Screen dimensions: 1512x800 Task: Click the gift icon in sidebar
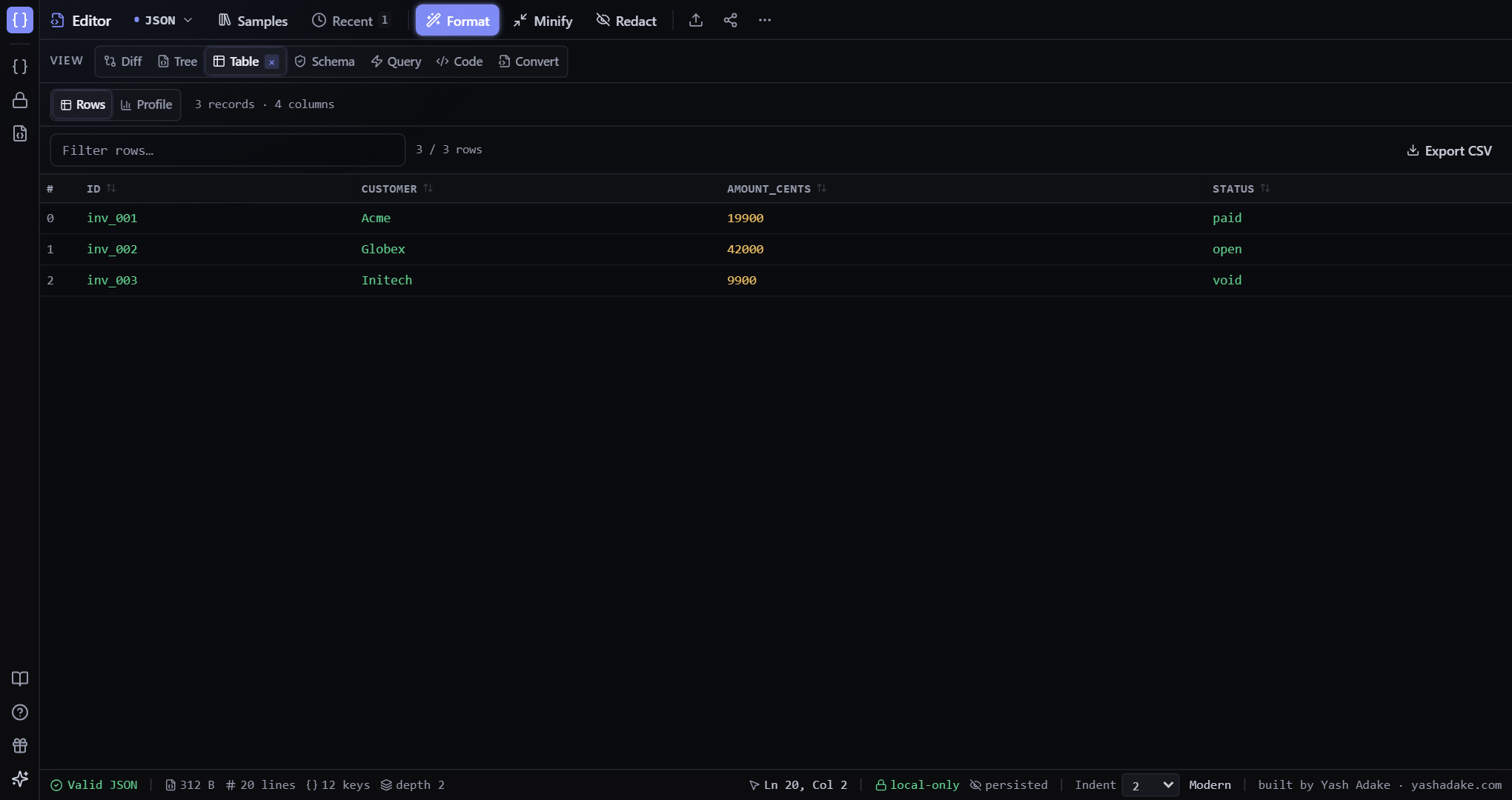(20, 745)
